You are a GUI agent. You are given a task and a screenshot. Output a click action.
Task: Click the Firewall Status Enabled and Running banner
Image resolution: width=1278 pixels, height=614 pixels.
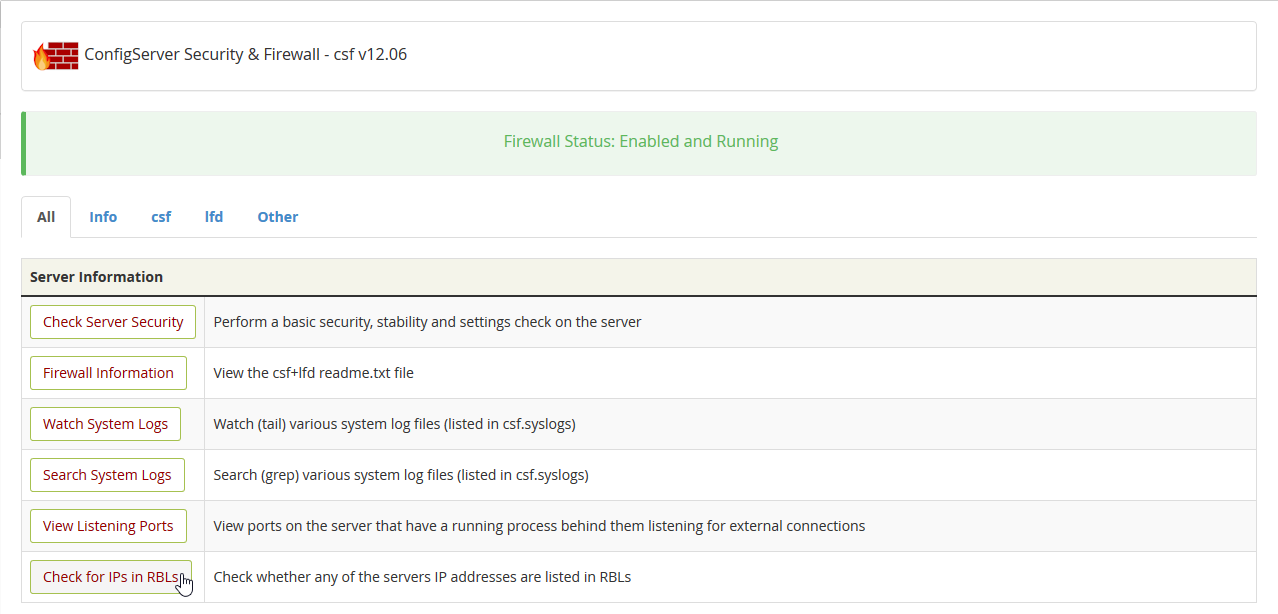[x=640, y=142]
